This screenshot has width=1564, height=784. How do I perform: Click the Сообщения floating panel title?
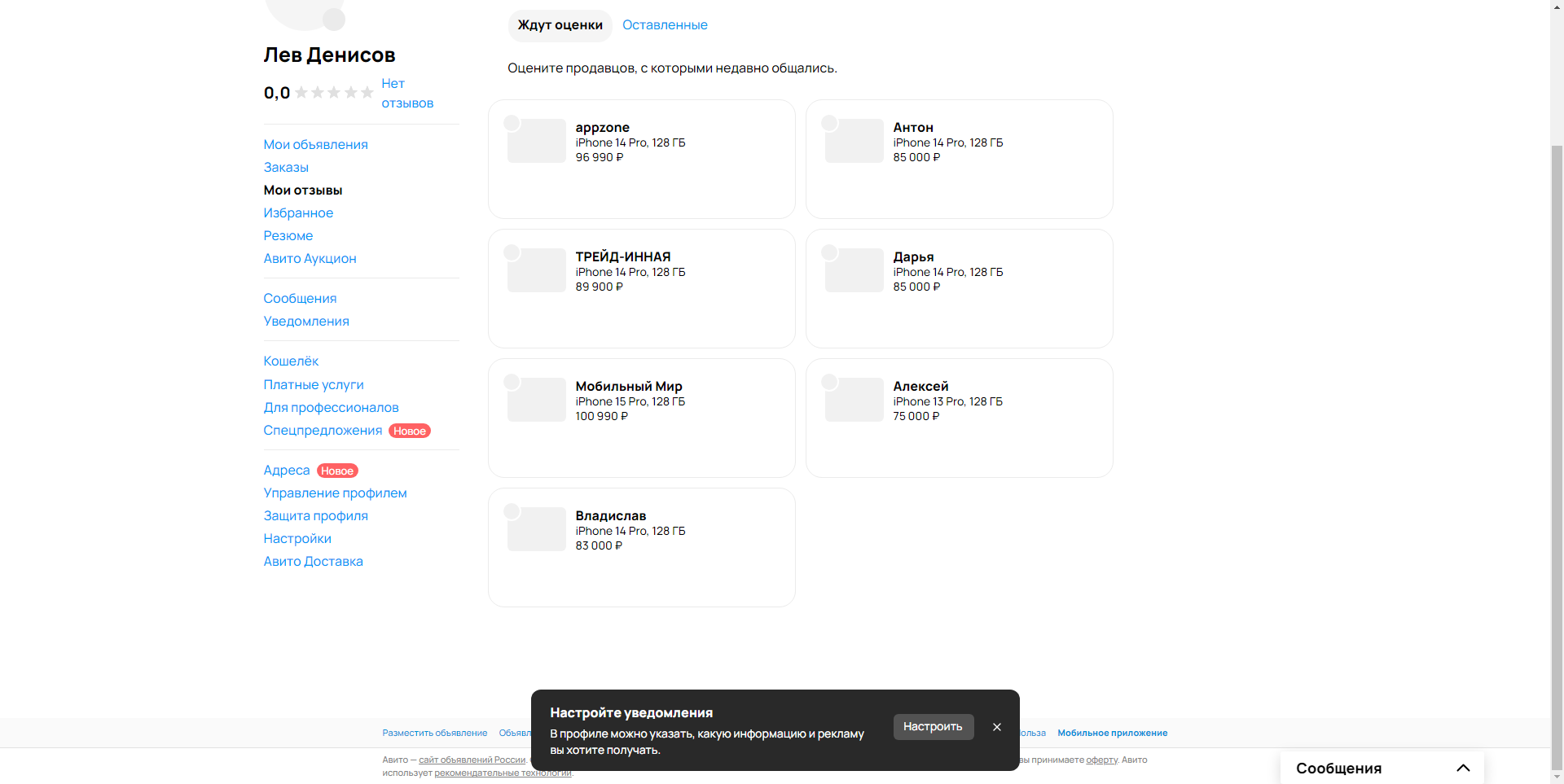(x=1338, y=768)
